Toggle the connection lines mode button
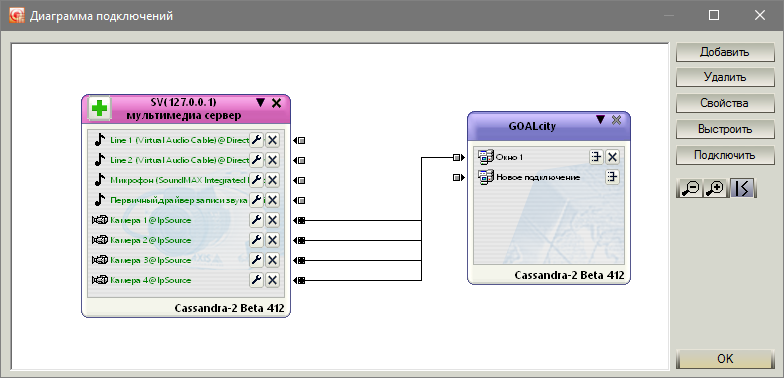This screenshot has height=378, width=784. (742, 188)
